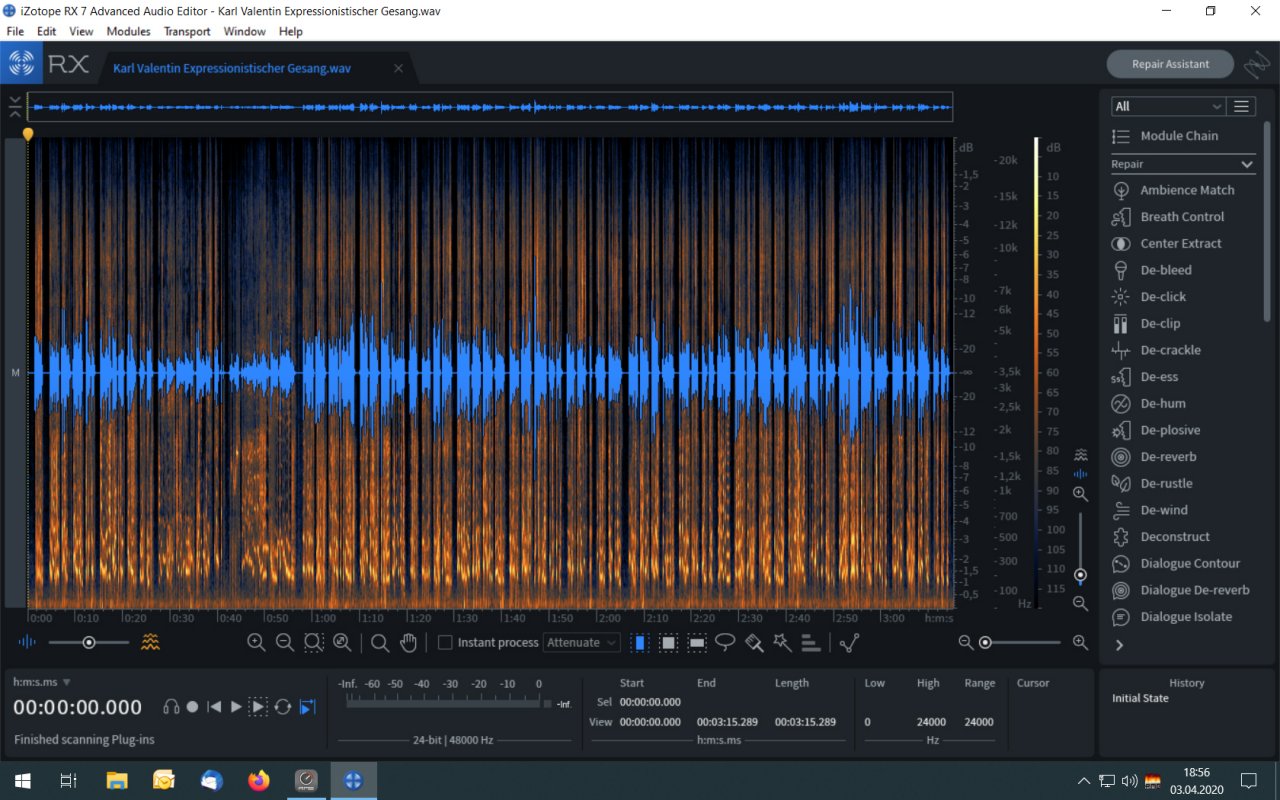1280x800 pixels.
Task: Collapse the waveform overview strip
Action: [x=14, y=106]
